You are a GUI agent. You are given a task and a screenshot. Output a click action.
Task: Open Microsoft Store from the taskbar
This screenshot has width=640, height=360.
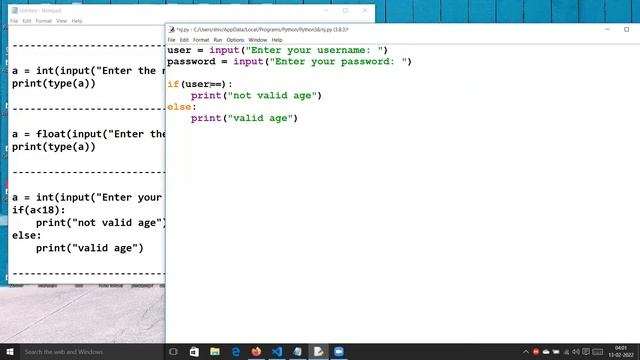click(x=194, y=351)
